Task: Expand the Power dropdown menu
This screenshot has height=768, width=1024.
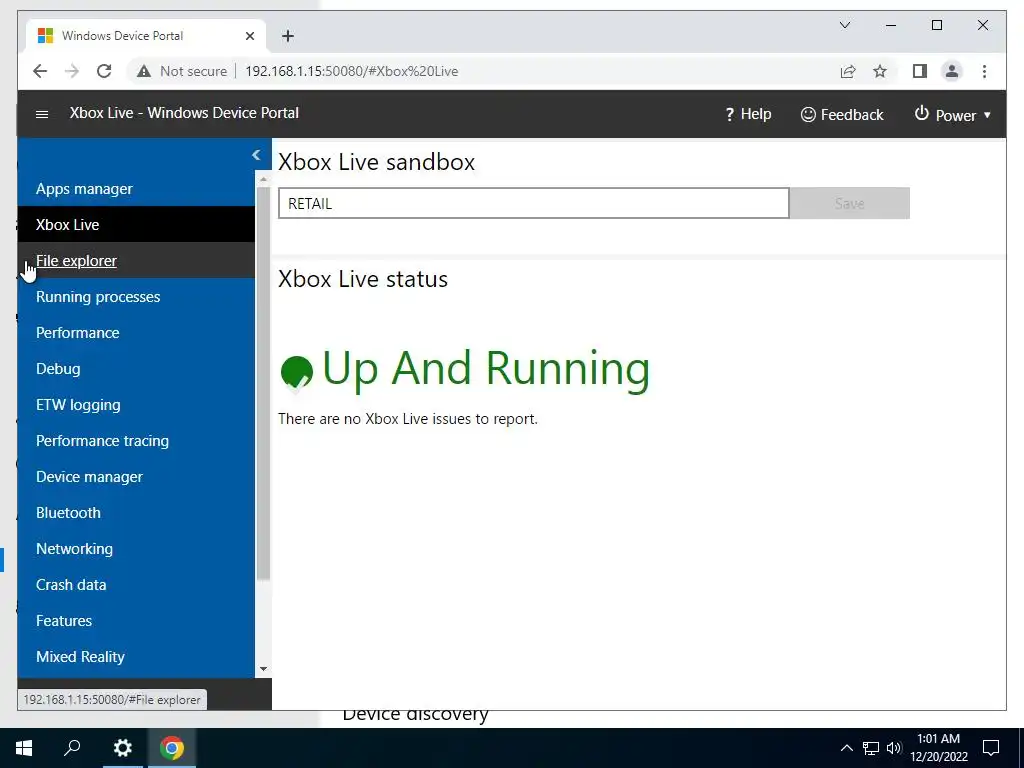Action: click(x=953, y=114)
